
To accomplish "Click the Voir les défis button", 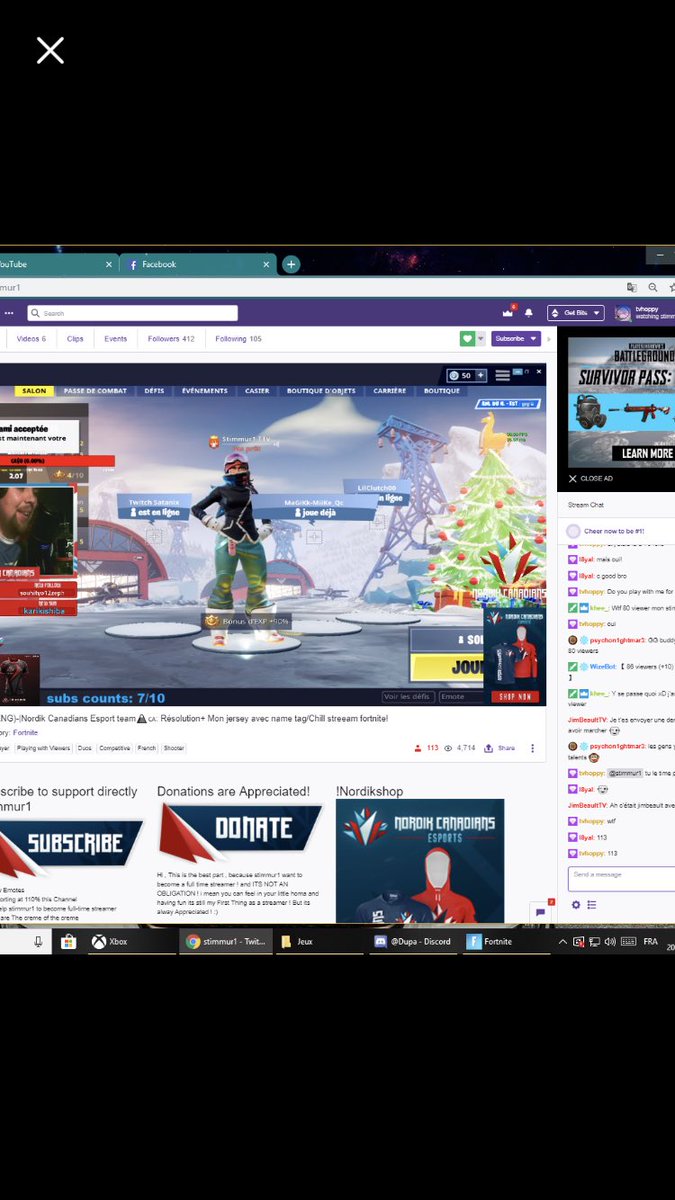I will pos(408,696).
